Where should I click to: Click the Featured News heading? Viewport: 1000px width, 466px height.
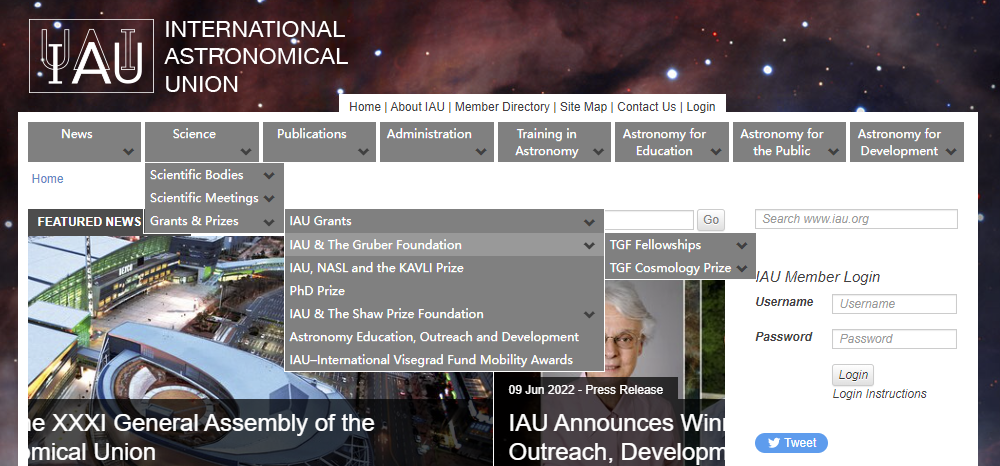[89, 222]
